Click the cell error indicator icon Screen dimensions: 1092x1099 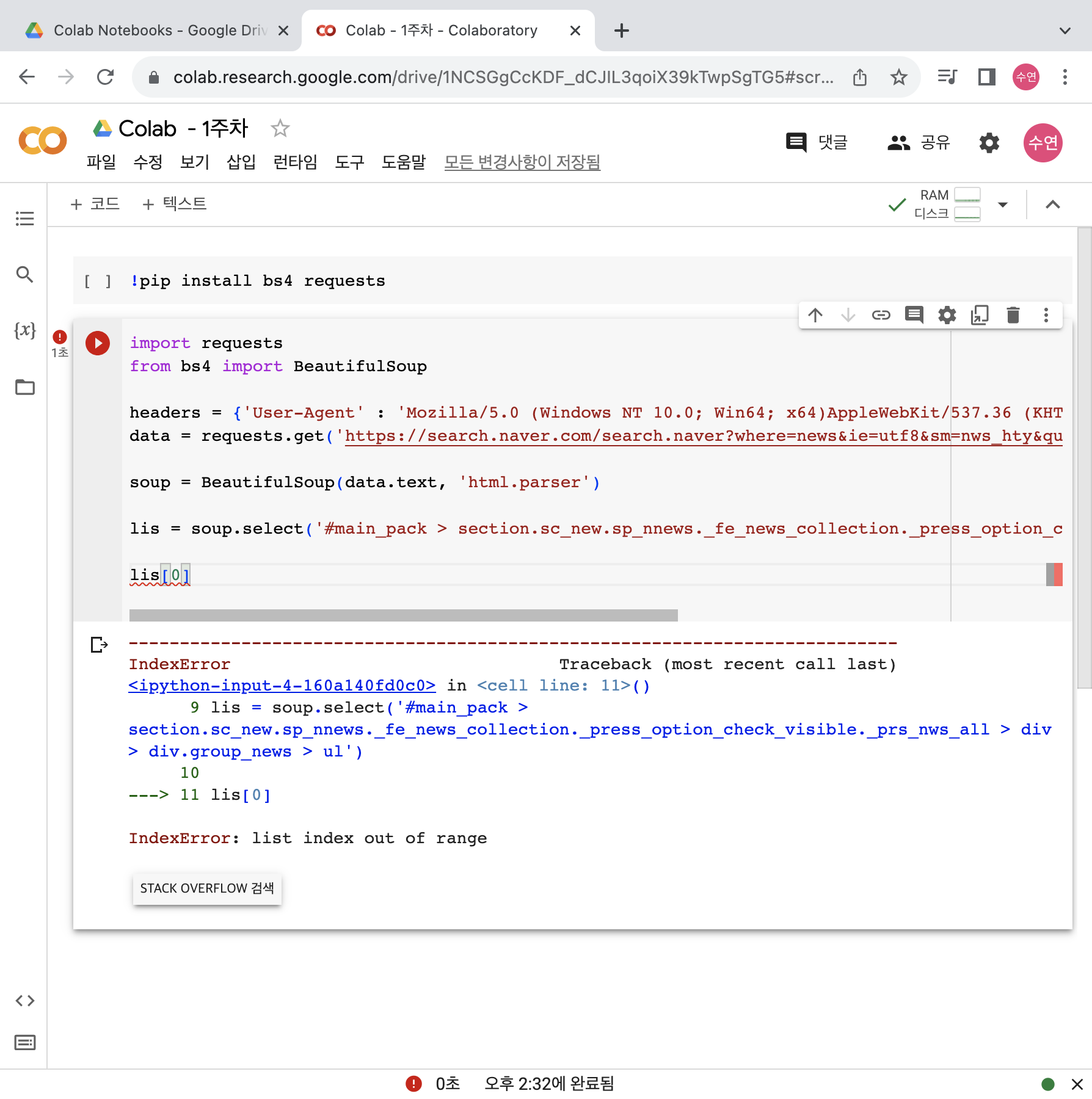pyautogui.click(x=60, y=336)
